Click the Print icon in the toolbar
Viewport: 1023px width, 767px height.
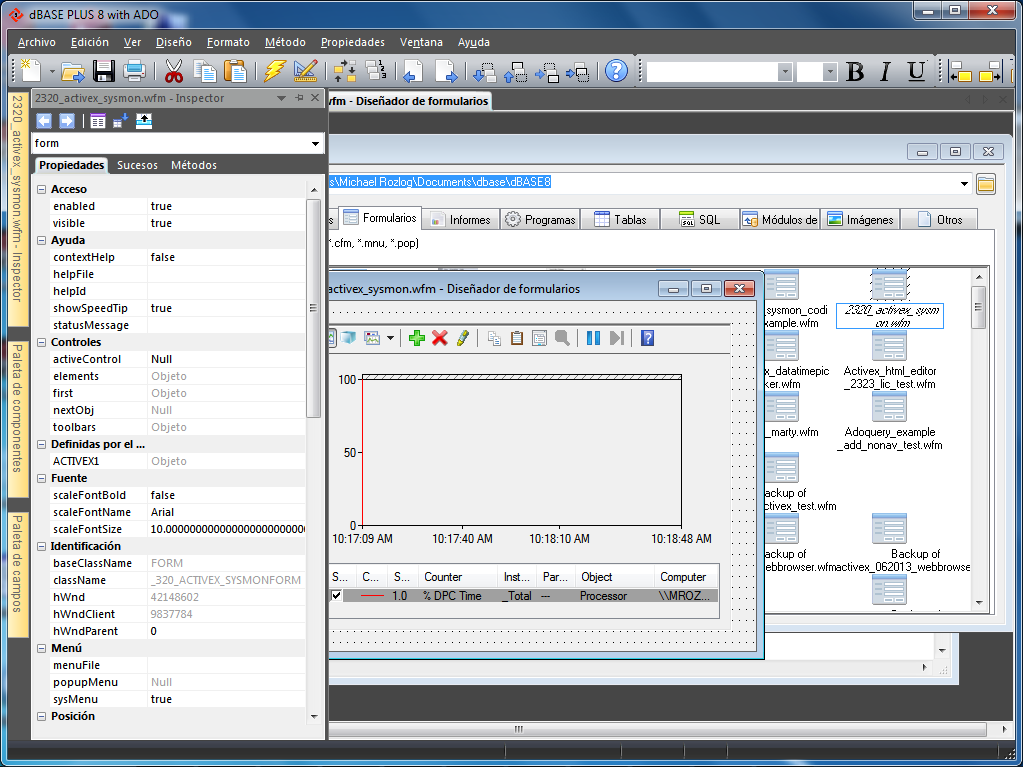(134, 70)
